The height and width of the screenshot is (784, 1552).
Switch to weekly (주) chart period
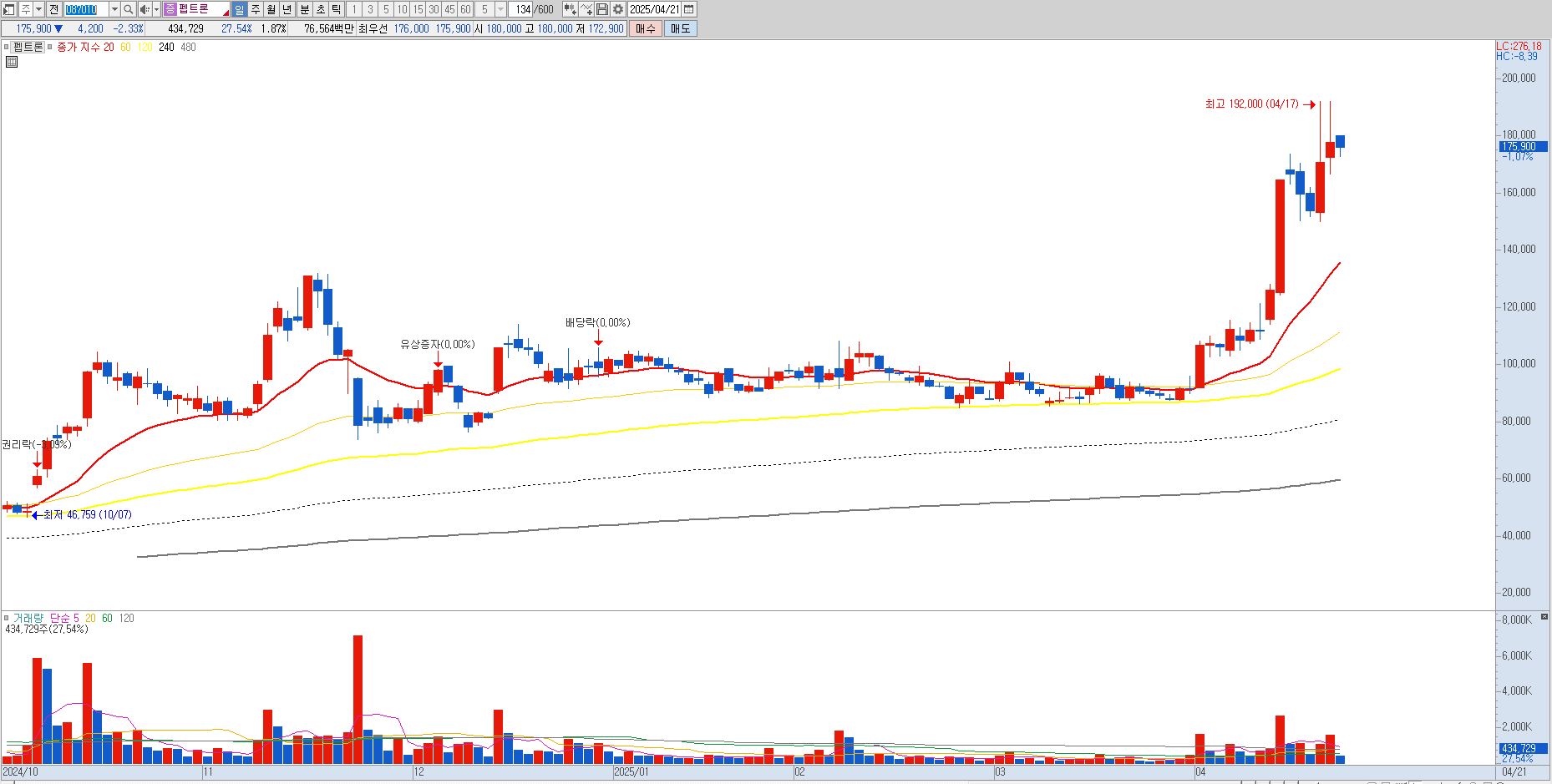pos(256,9)
